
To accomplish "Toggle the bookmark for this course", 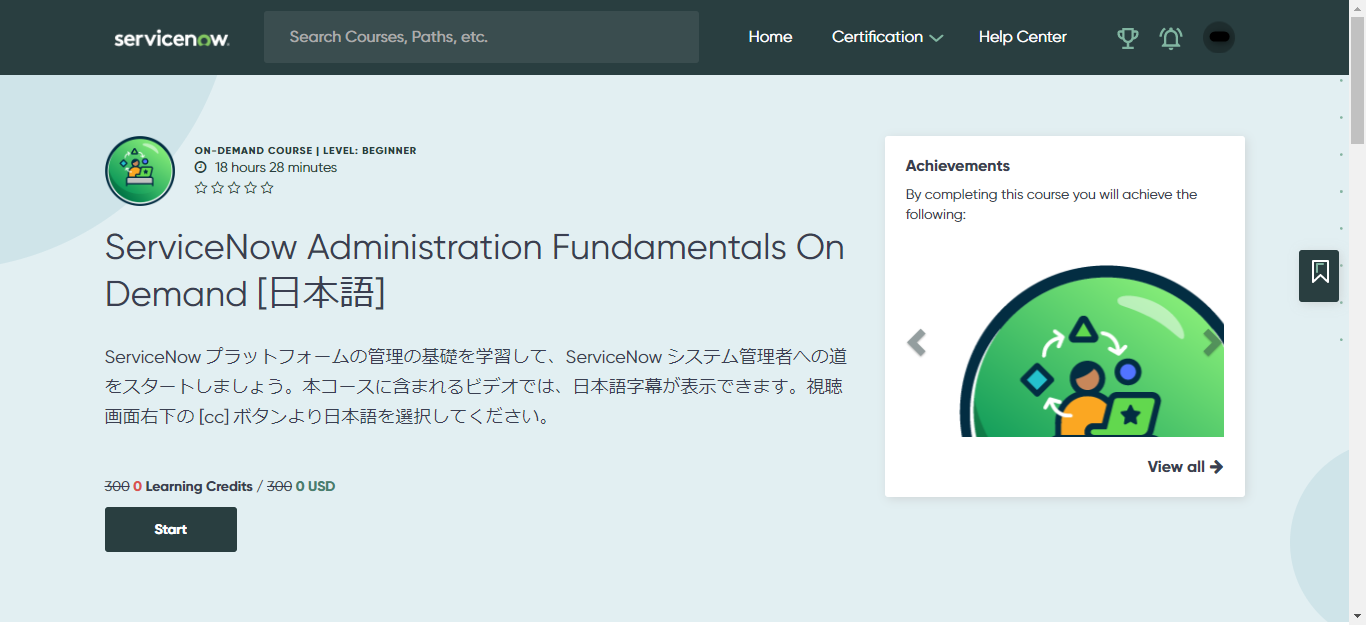I will 1318,276.
